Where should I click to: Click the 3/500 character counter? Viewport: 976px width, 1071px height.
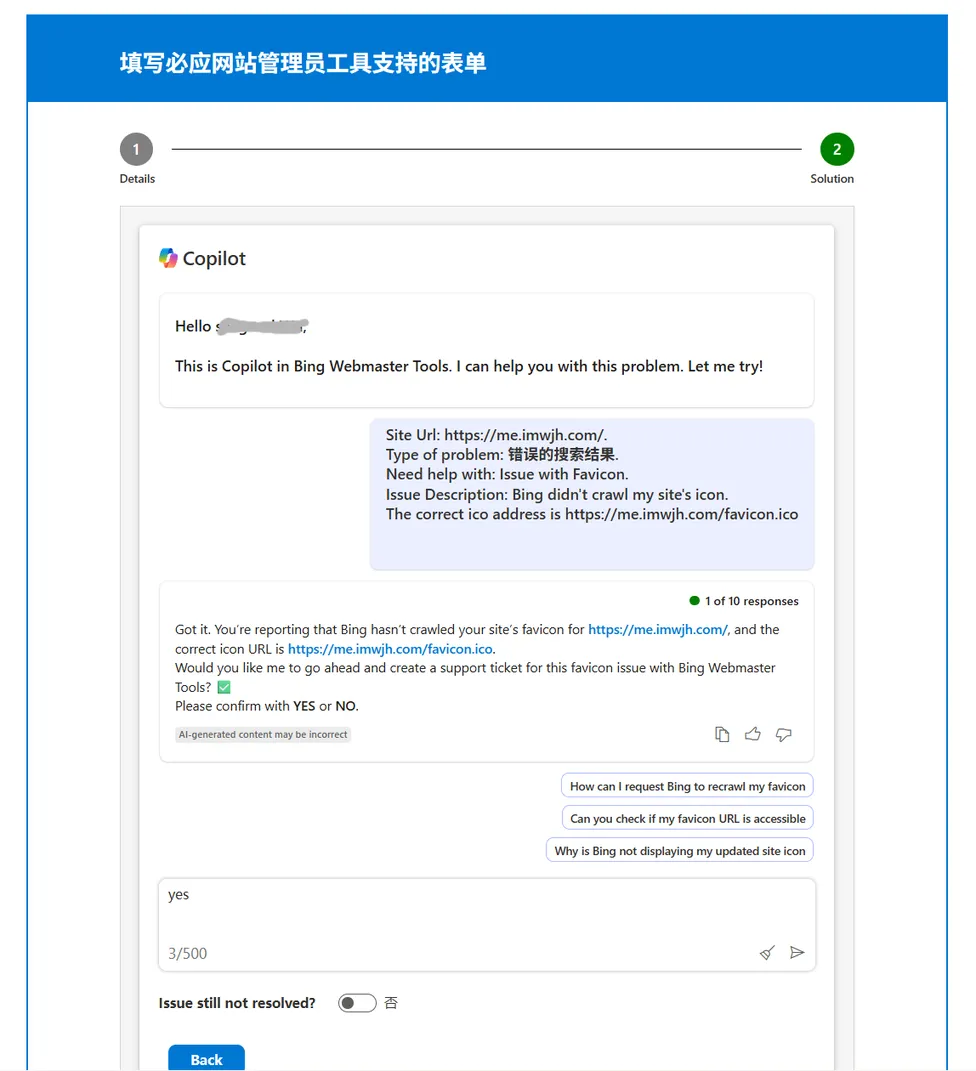[187, 954]
